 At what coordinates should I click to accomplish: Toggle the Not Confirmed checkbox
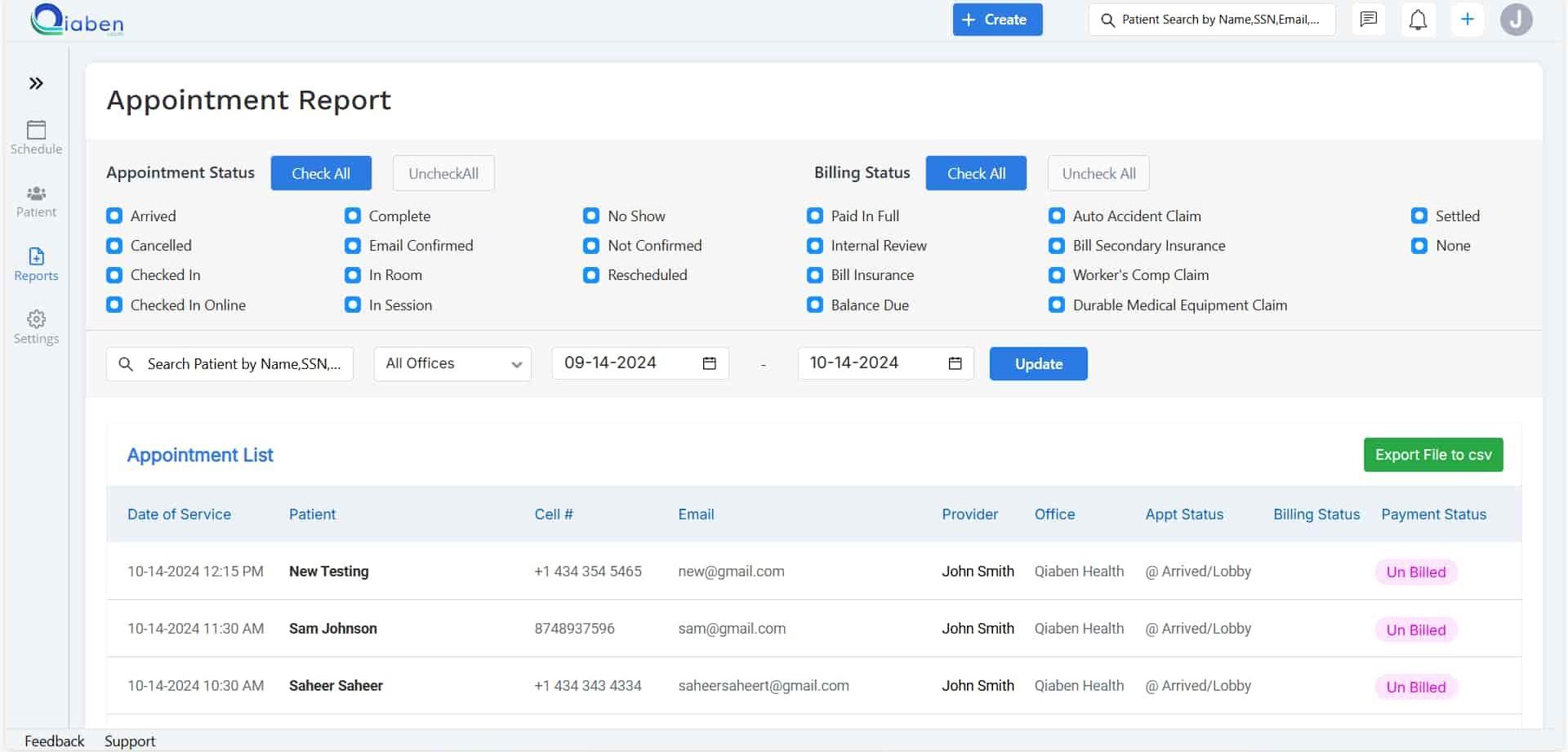tap(591, 245)
